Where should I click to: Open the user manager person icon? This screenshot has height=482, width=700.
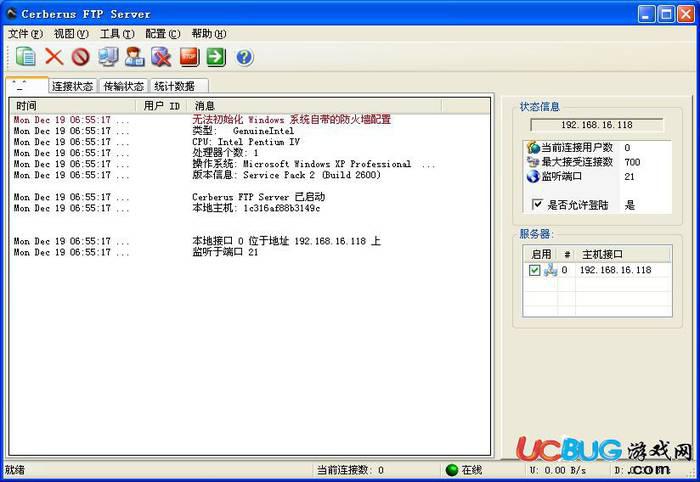click(135, 57)
